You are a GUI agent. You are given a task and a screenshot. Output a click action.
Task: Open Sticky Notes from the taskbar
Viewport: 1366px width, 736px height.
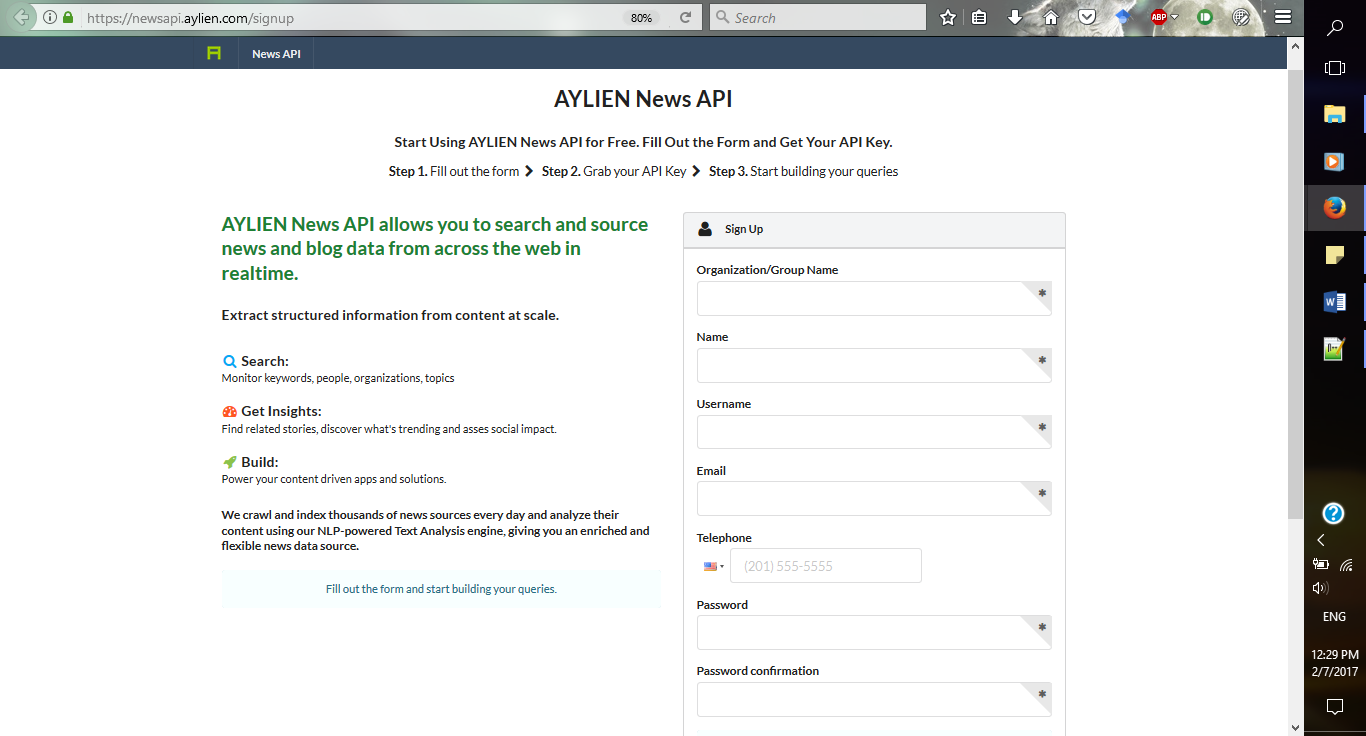[x=1335, y=255]
